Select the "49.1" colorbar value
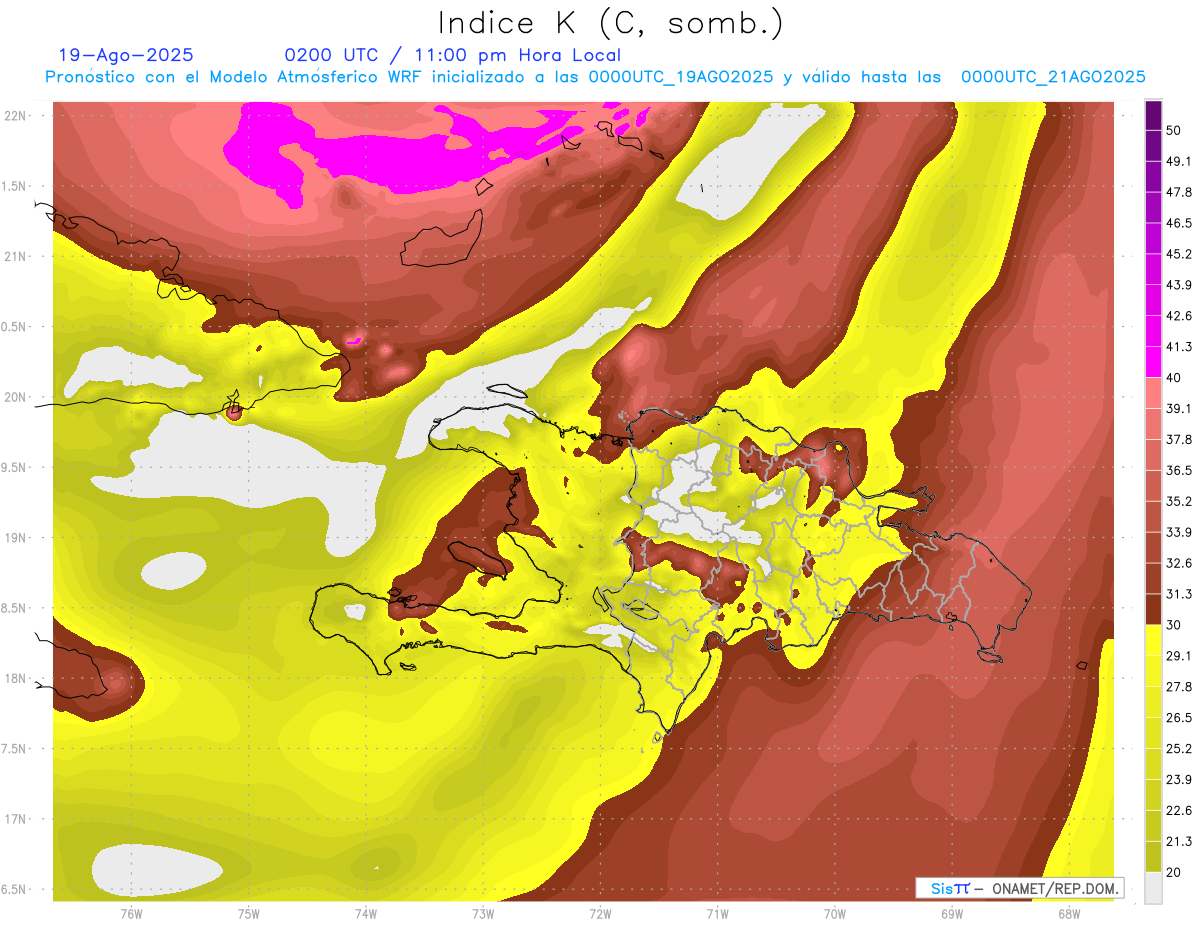1200x927 pixels. click(1179, 162)
